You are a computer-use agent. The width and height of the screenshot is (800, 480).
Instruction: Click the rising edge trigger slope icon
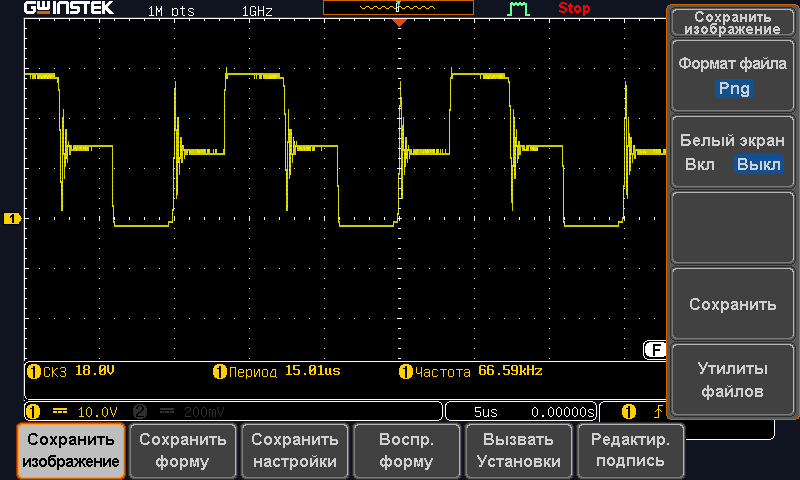click(x=659, y=411)
